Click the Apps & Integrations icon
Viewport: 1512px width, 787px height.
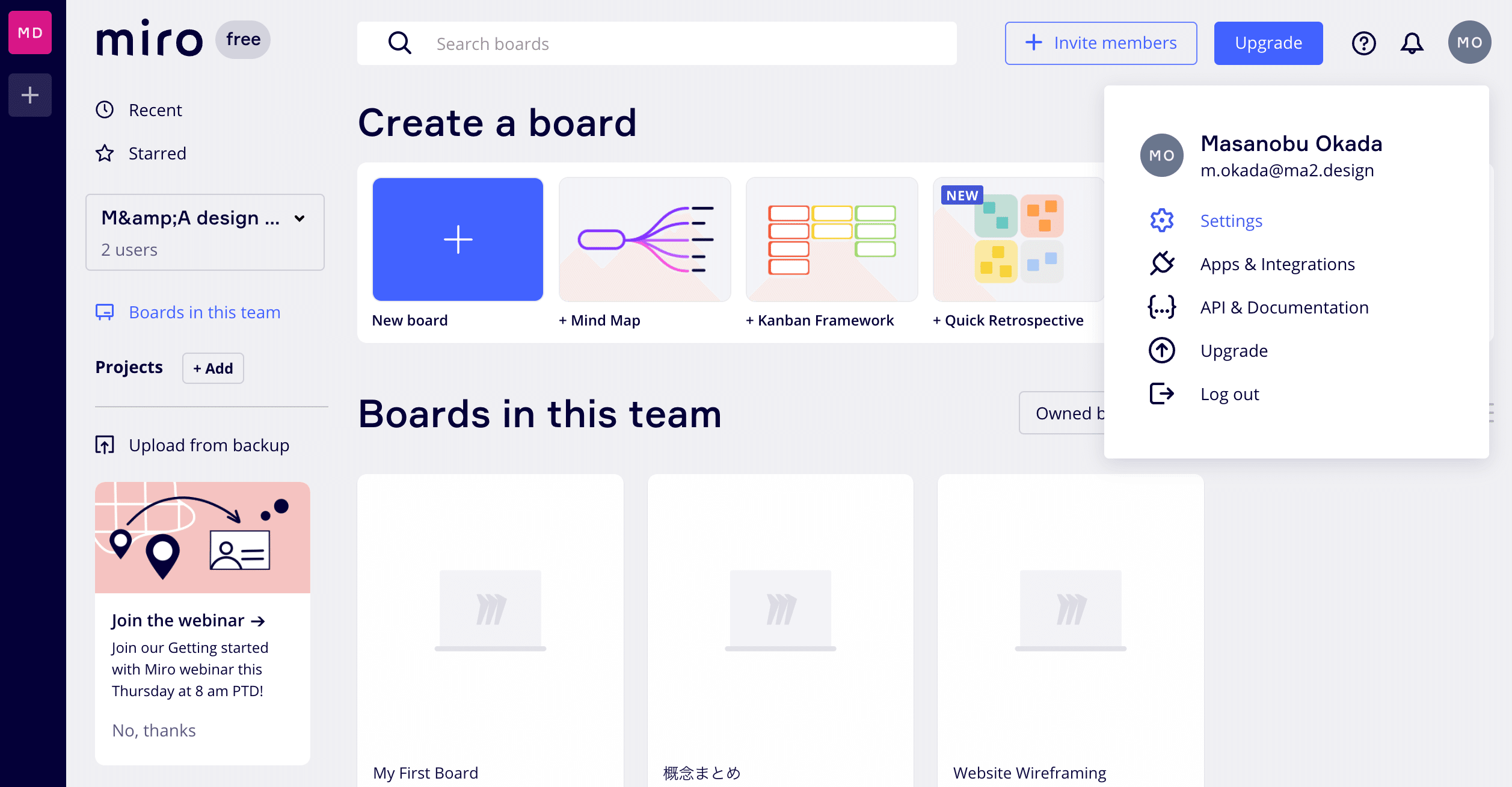(x=1162, y=264)
